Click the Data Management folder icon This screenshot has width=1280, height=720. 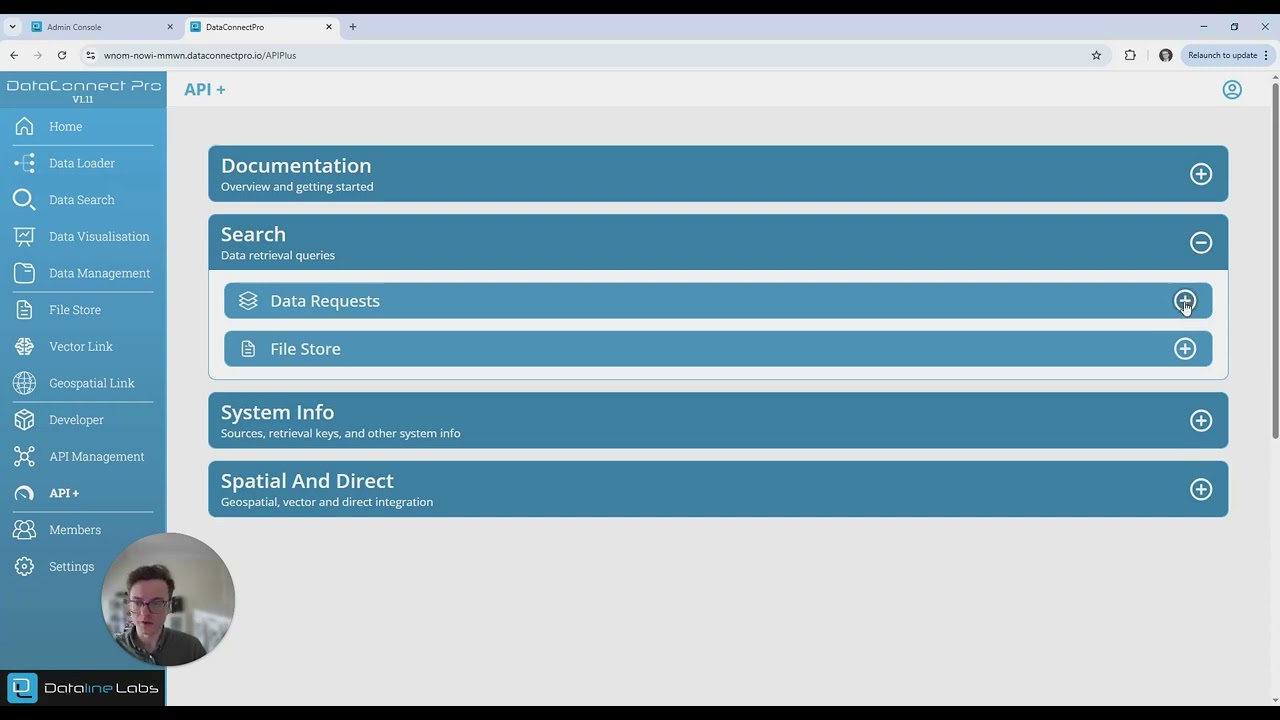tap(24, 273)
